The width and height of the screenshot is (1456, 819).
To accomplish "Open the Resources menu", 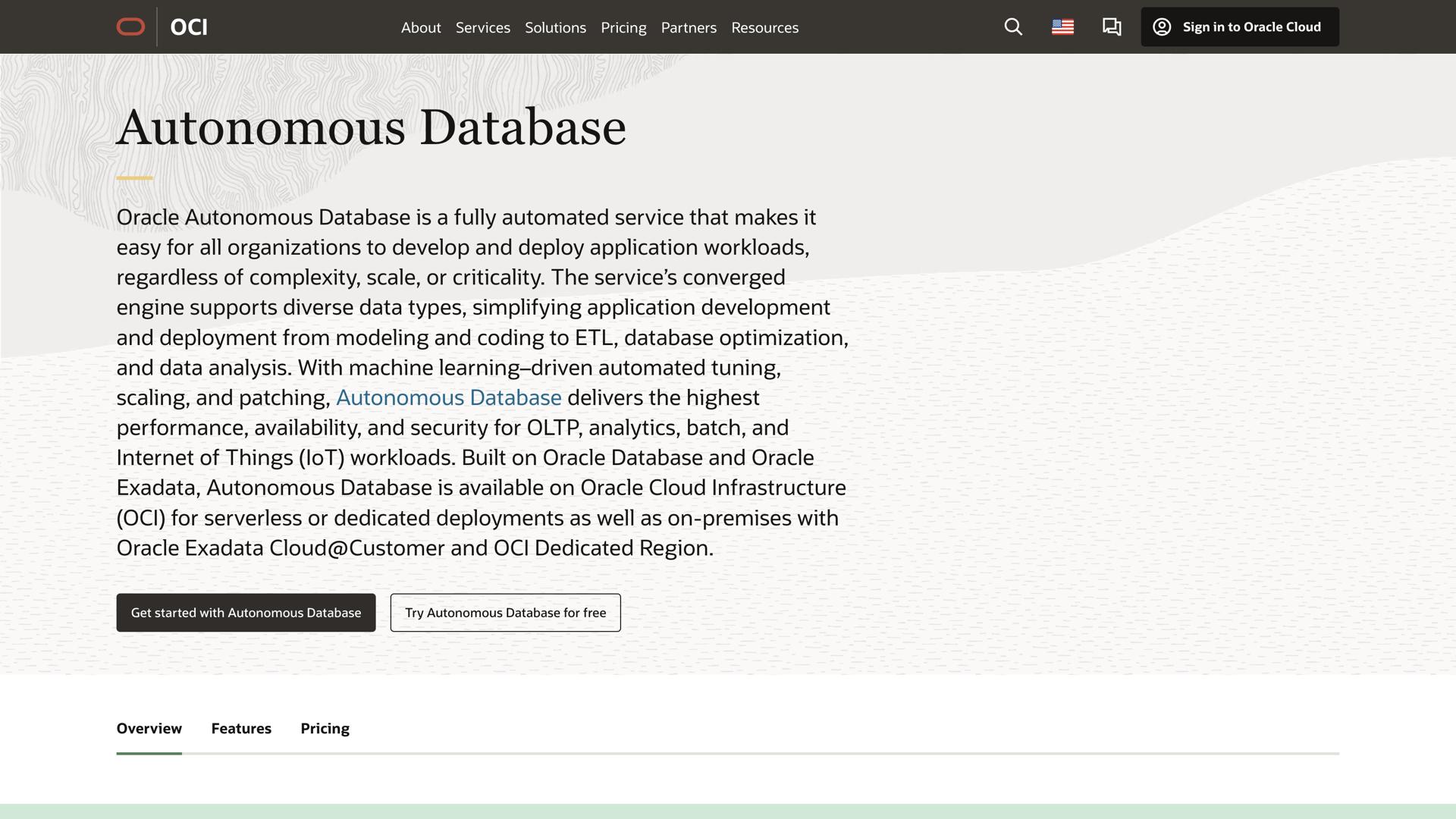I will coord(764,28).
